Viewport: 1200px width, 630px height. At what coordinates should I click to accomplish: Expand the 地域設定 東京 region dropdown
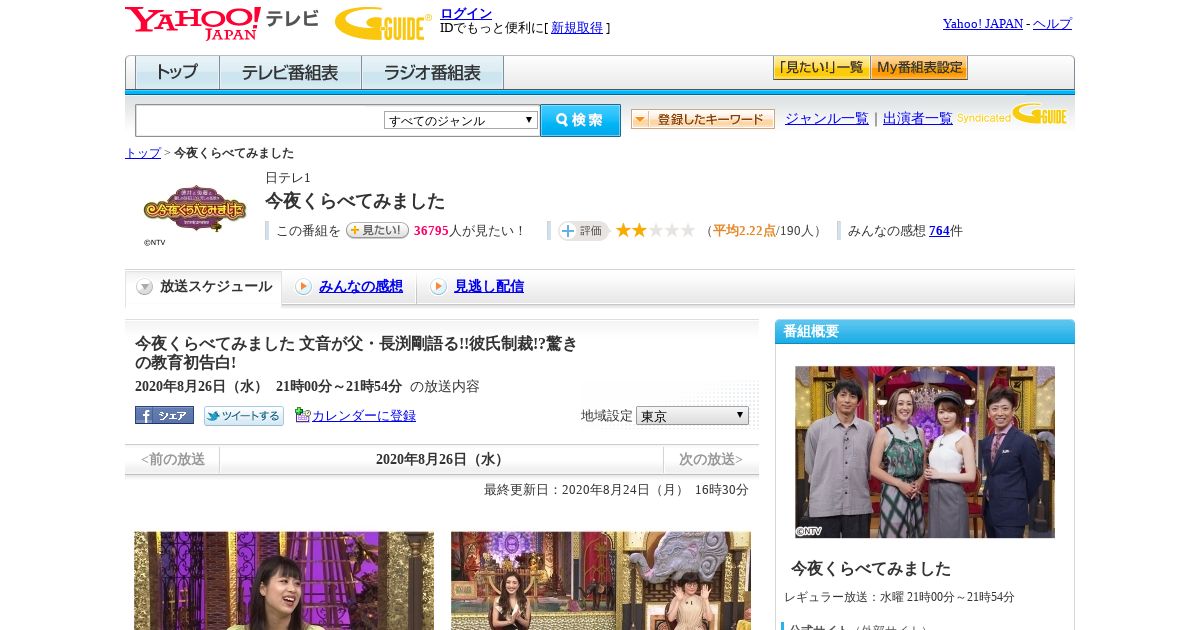coord(692,415)
